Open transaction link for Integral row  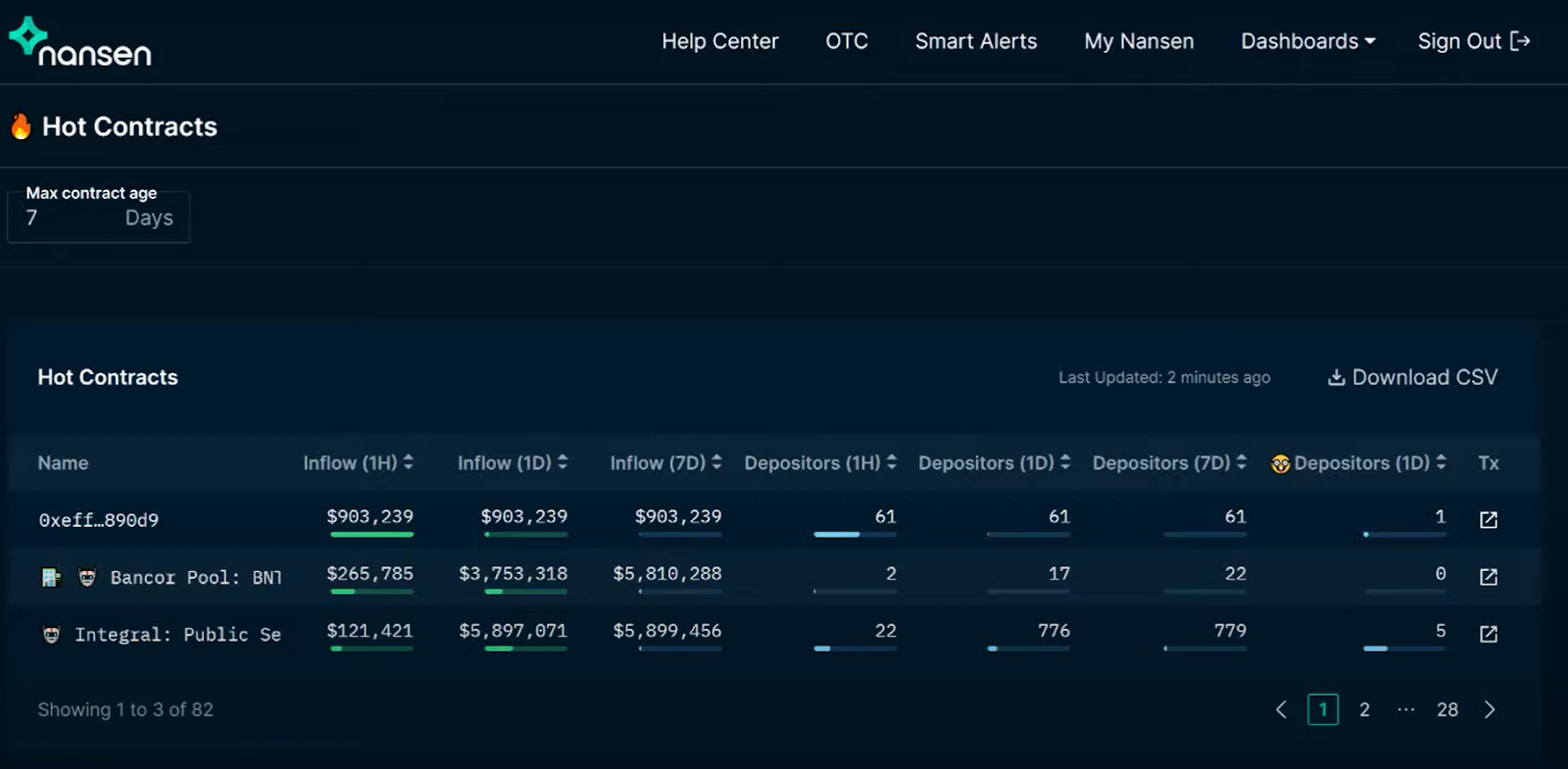tap(1488, 634)
